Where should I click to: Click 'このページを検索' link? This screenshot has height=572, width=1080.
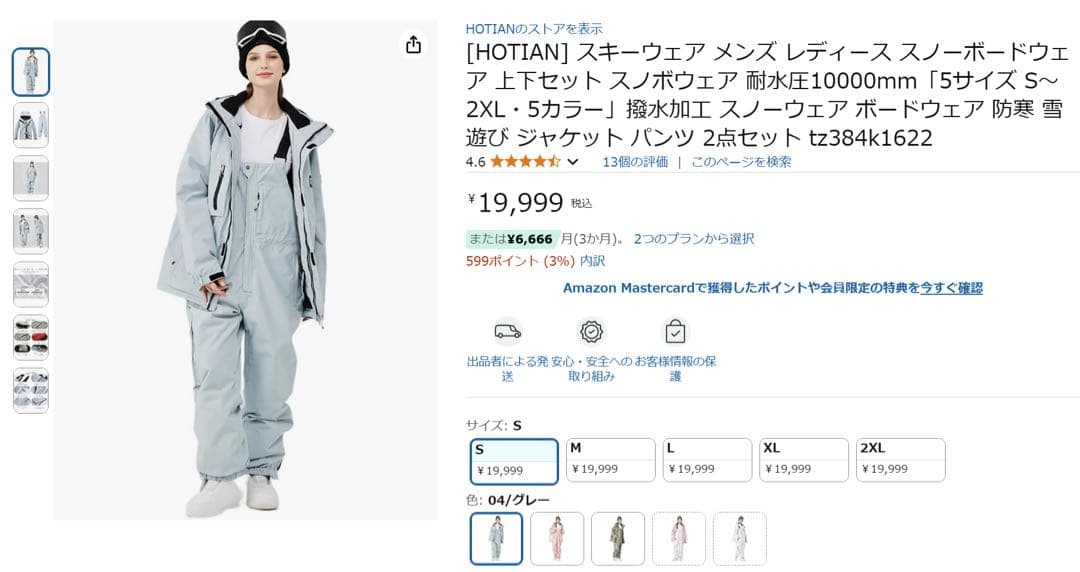741,161
